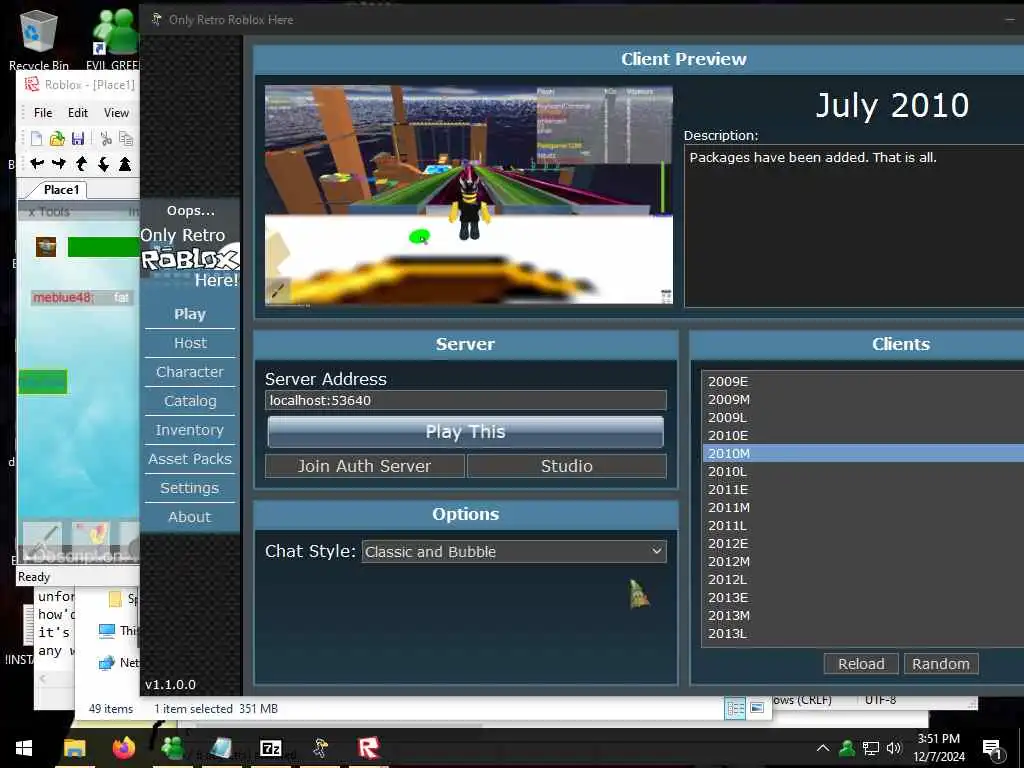The width and height of the screenshot is (1024, 768).
Task: Click the Random client button
Action: point(940,664)
